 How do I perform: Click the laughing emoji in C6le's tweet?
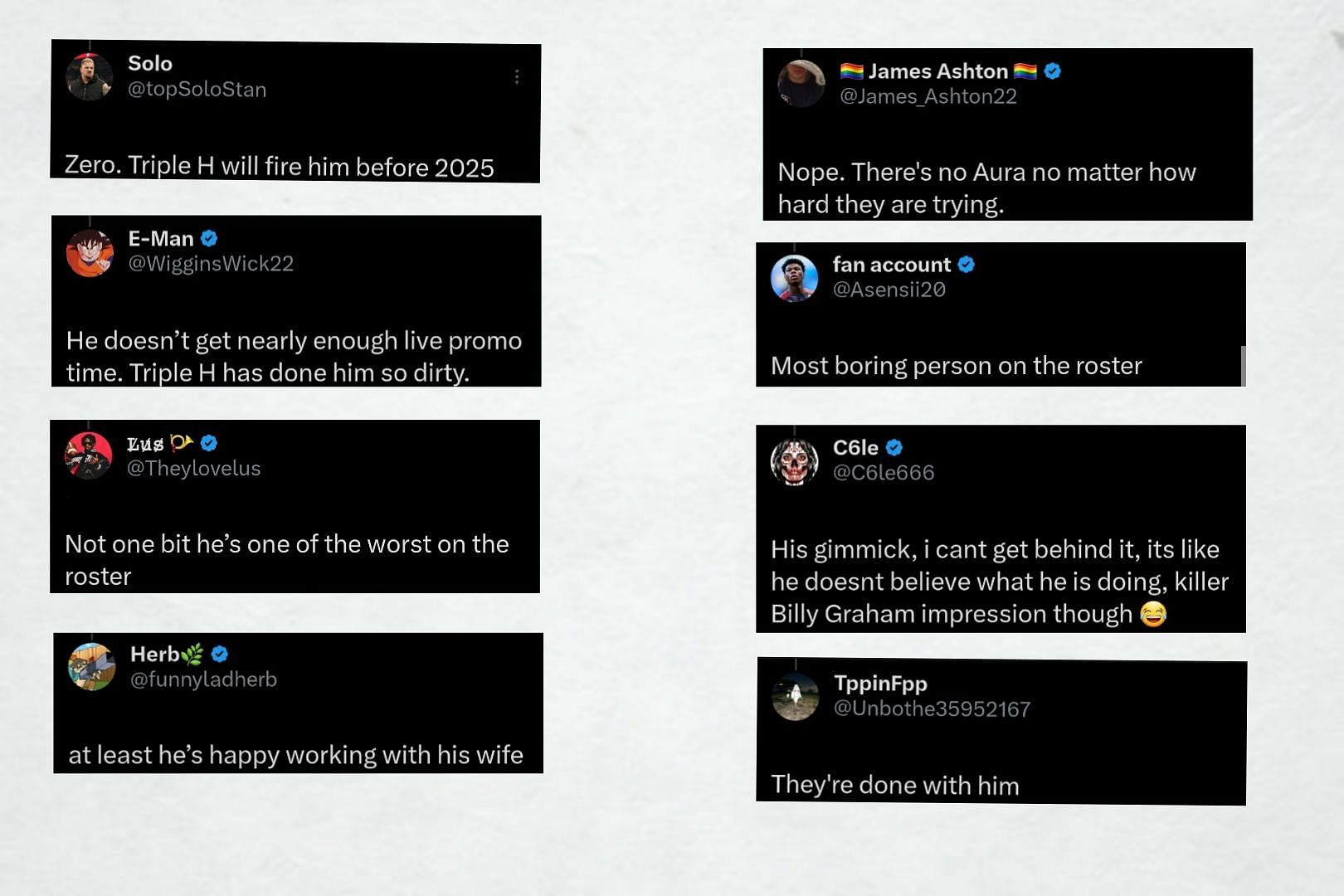[x=1152, y=614]
